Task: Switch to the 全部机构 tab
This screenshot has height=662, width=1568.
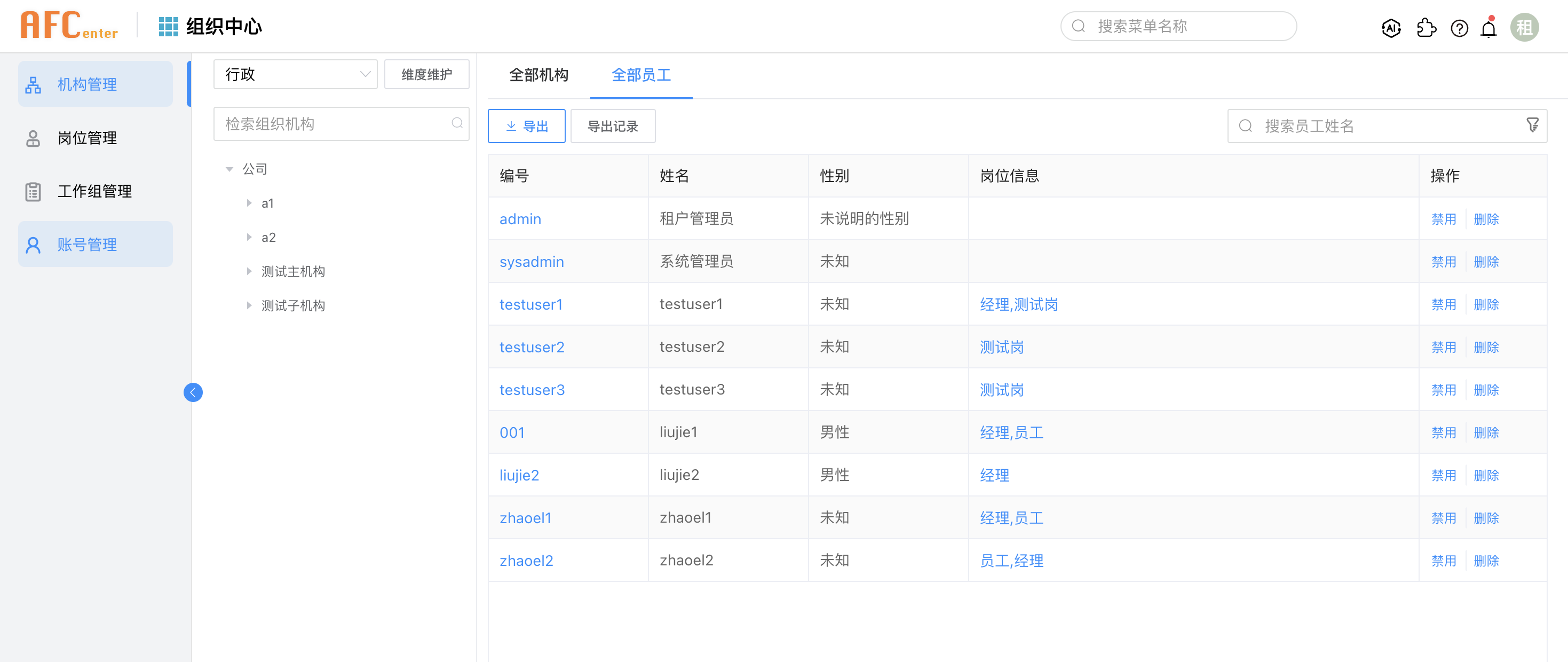Action: [x=538, y=75]
